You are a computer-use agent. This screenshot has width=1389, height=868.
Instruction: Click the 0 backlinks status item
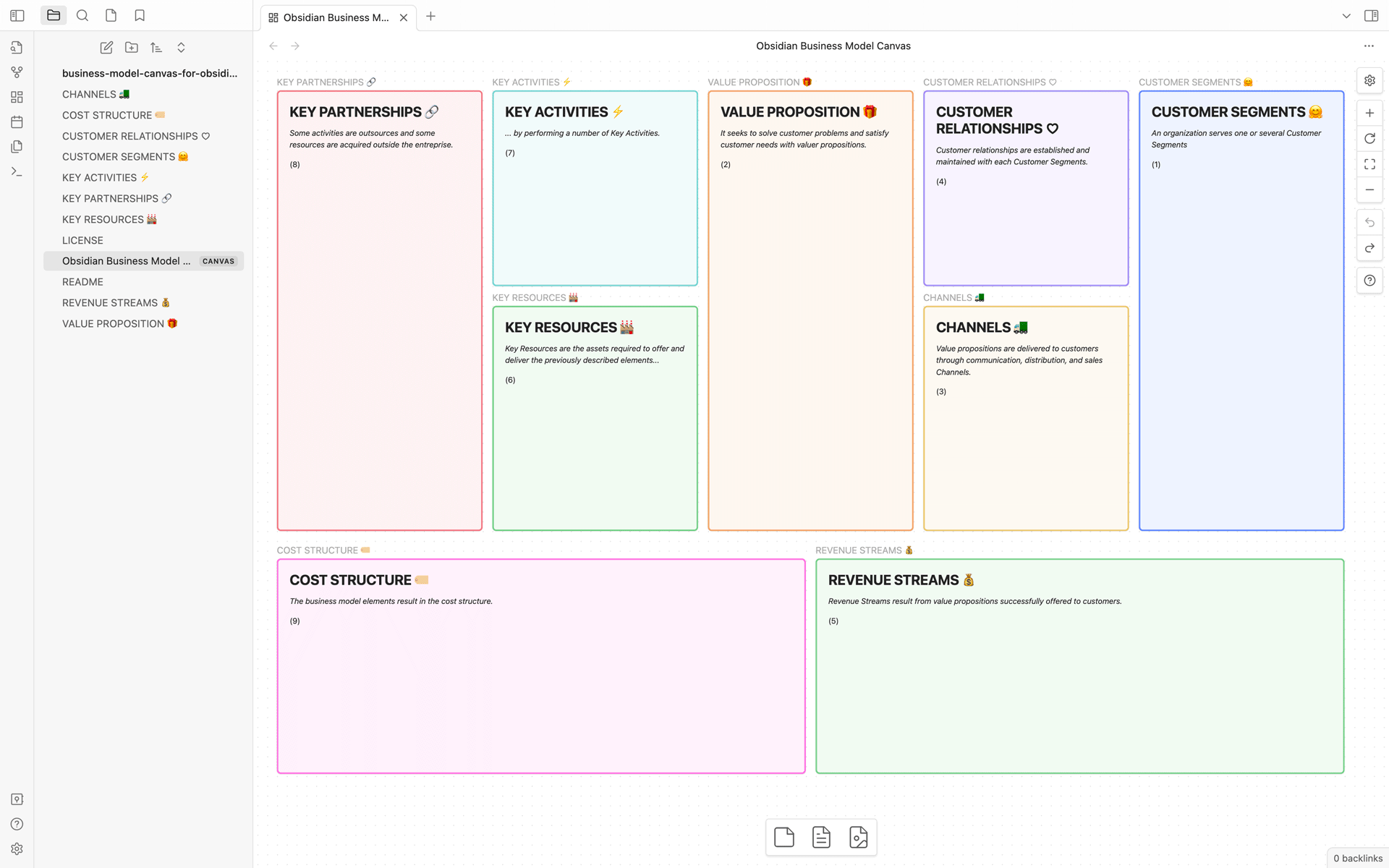1358,858
